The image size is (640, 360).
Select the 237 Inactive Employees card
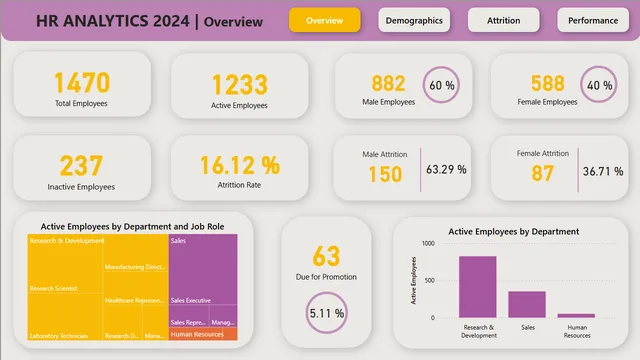click(82, 168)
